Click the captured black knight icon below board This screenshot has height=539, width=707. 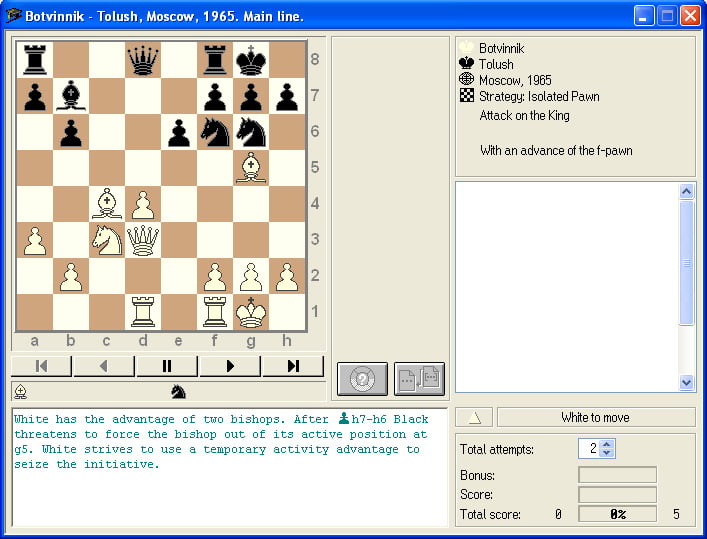pyautogui.click(x=179, y=391)
